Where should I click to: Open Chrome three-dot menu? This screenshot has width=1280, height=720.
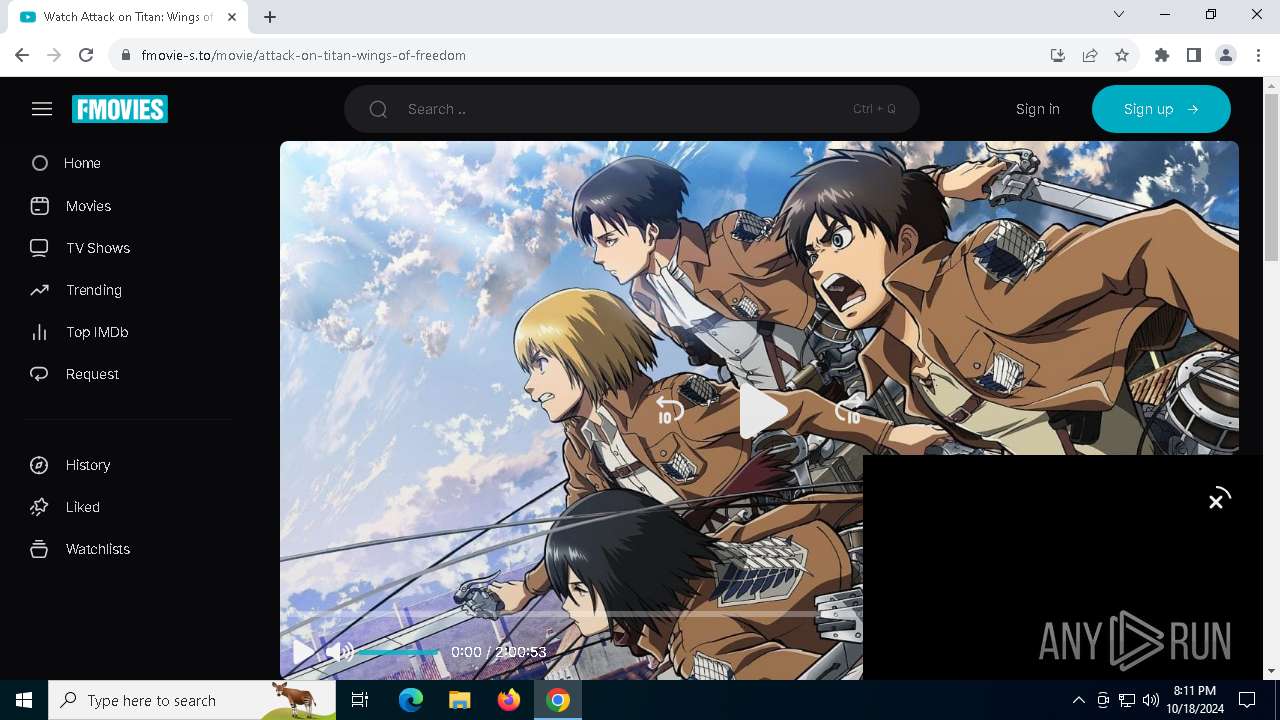(x=1258, y=55)
